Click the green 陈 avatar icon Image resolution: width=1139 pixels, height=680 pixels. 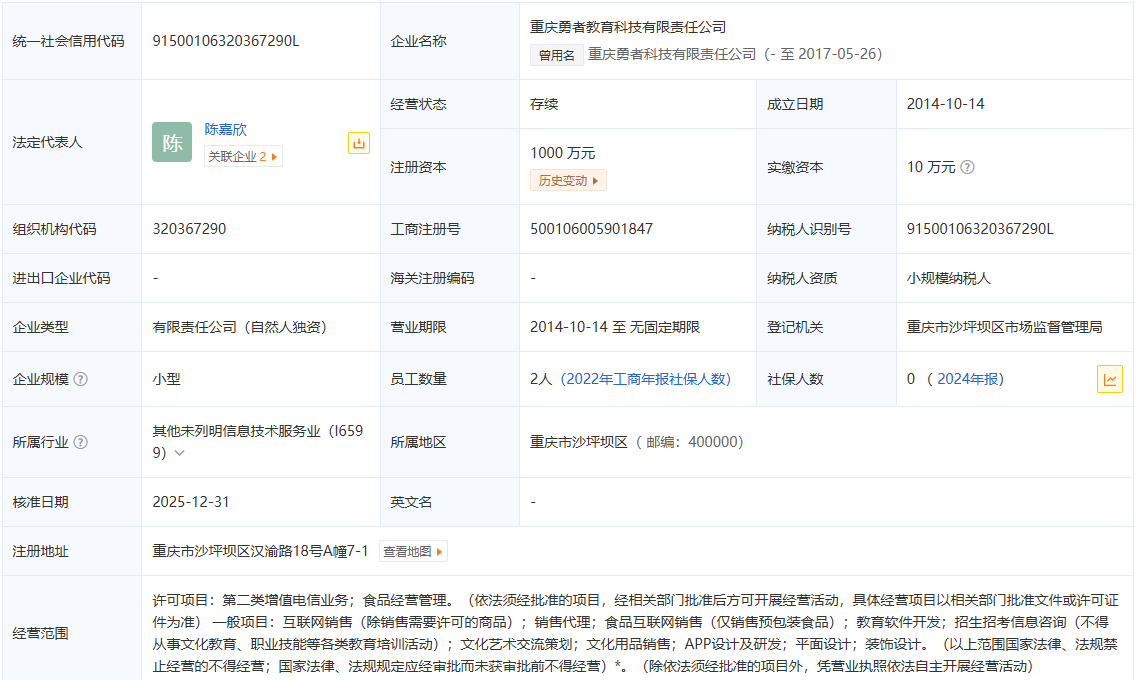[x=172, y=142]
